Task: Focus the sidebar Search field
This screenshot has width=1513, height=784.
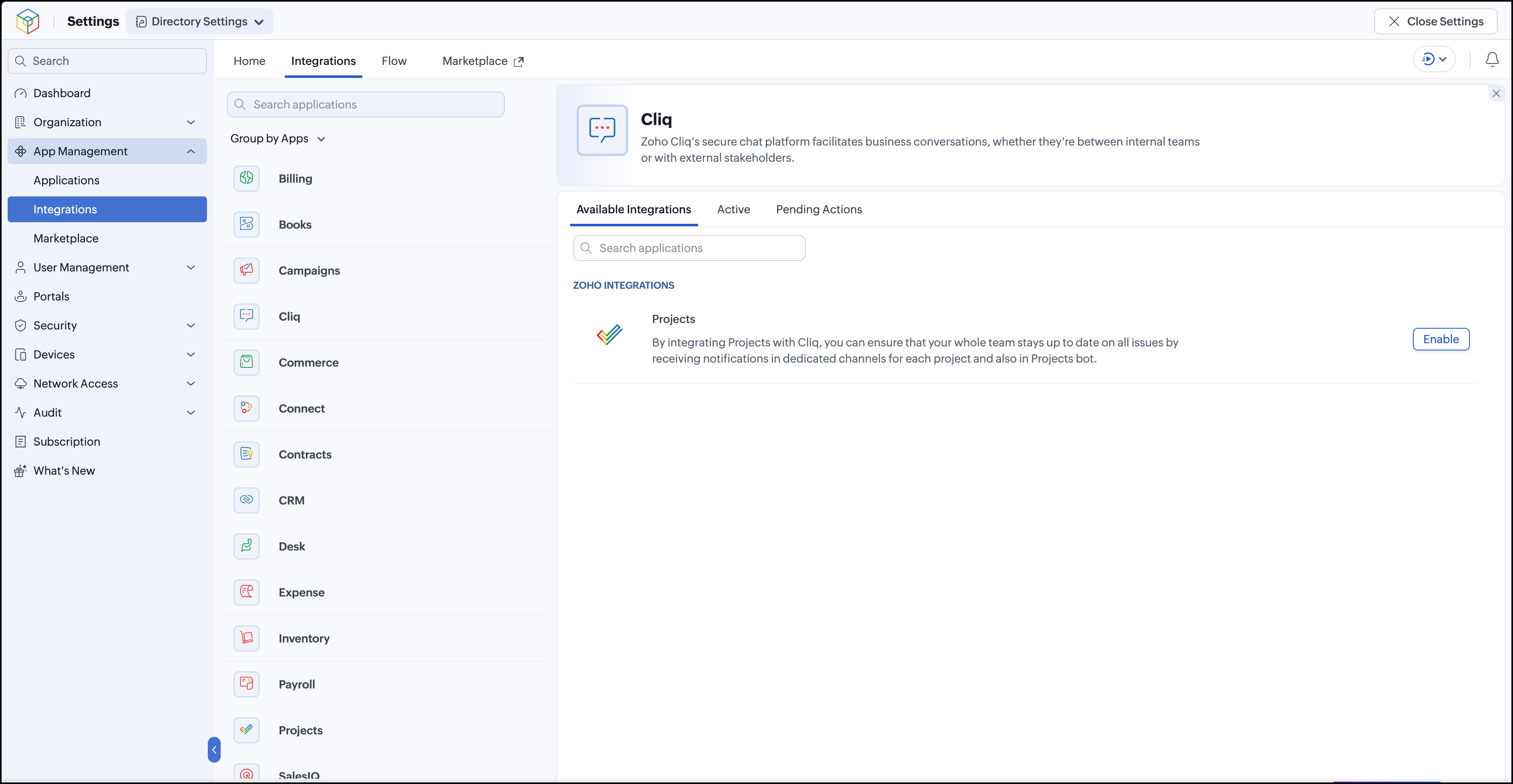Action: point(107,61)
